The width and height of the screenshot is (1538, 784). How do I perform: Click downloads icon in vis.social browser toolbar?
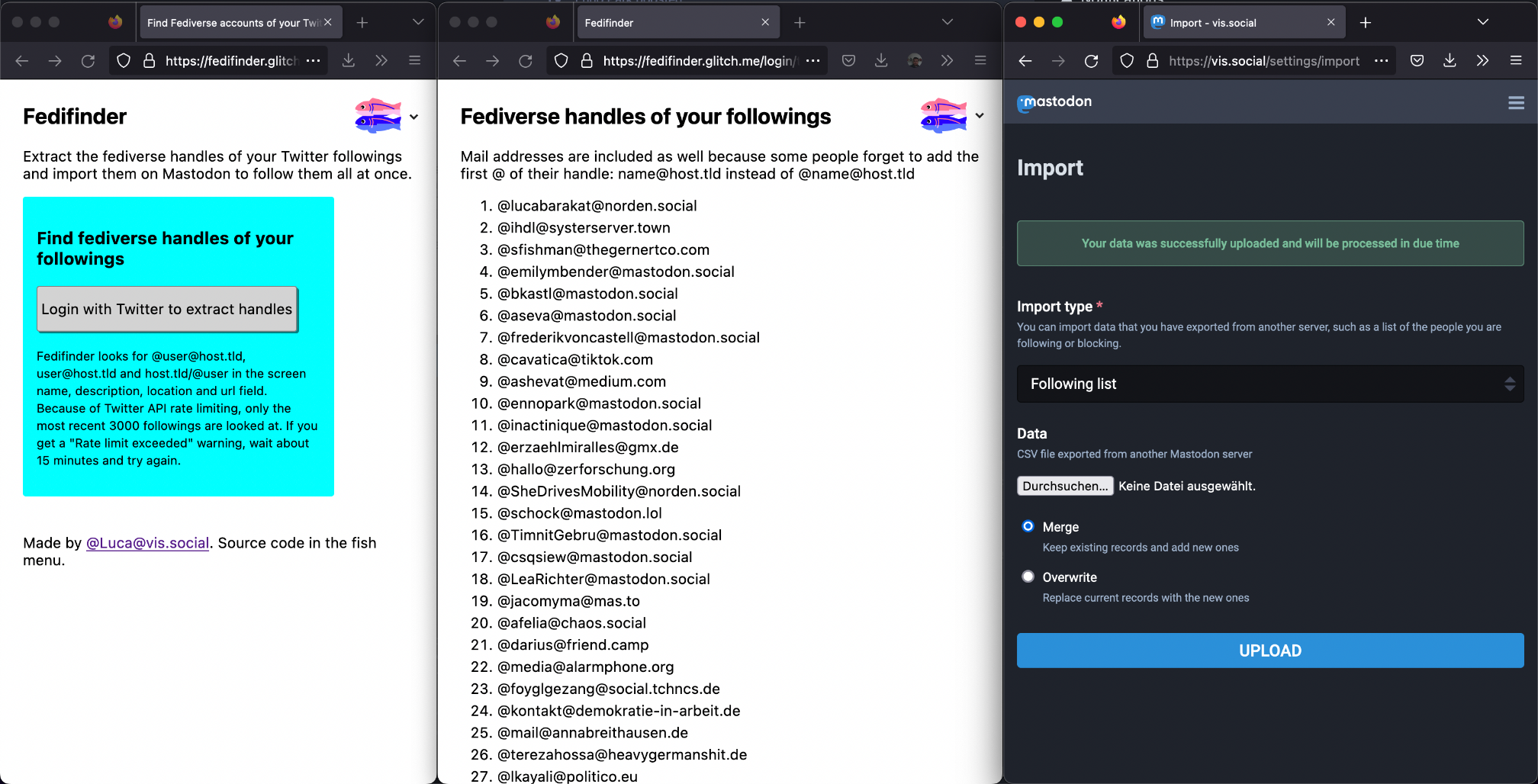click(1450, 61)
